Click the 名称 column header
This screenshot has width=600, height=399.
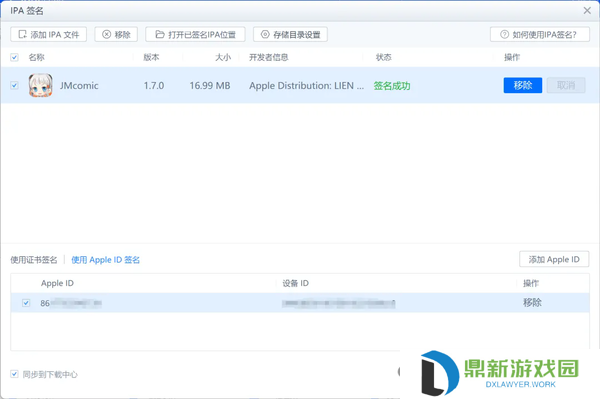(37, 57)
